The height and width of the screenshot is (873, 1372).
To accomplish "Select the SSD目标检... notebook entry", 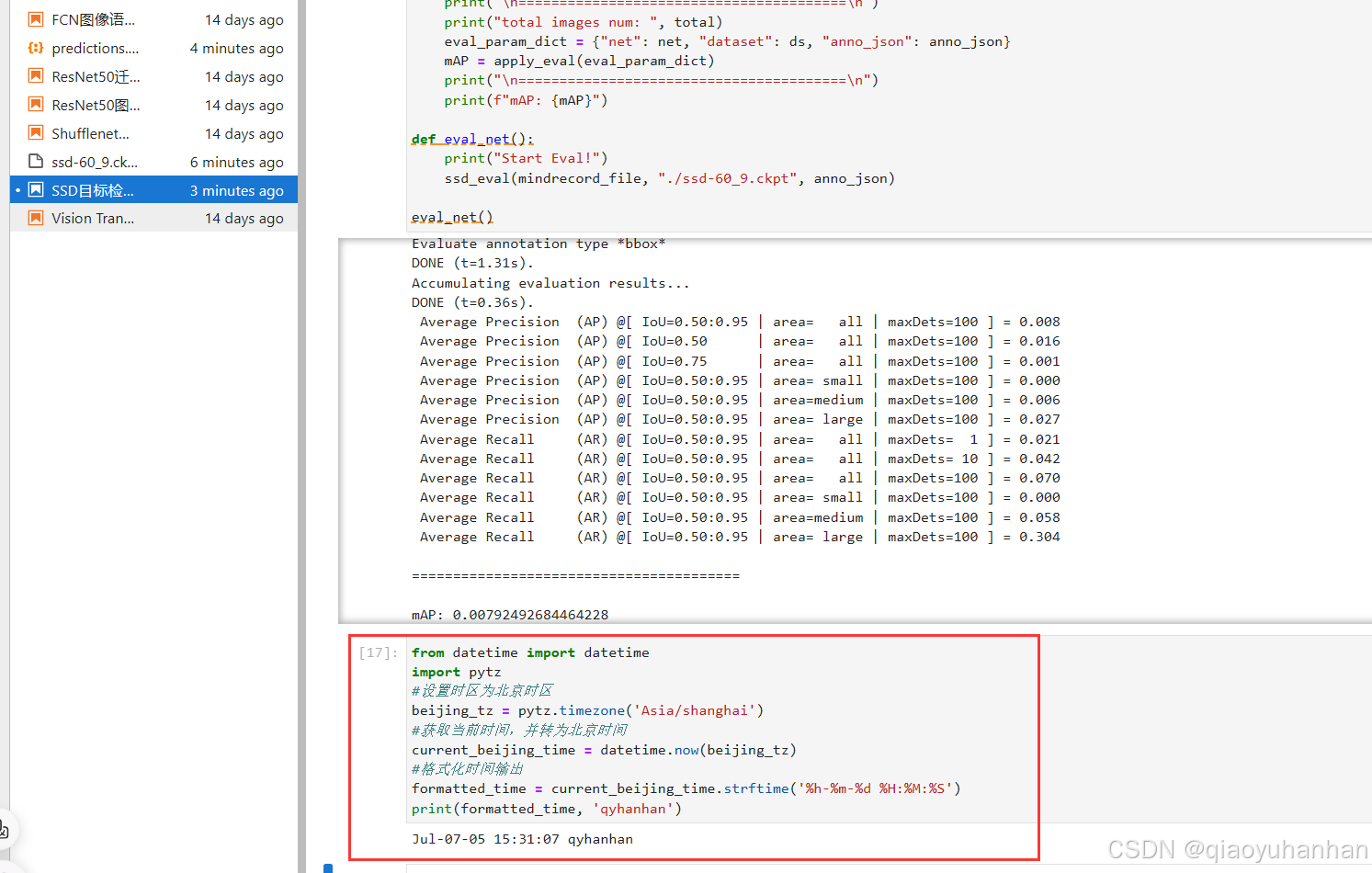I will click(x=153, y=190).
